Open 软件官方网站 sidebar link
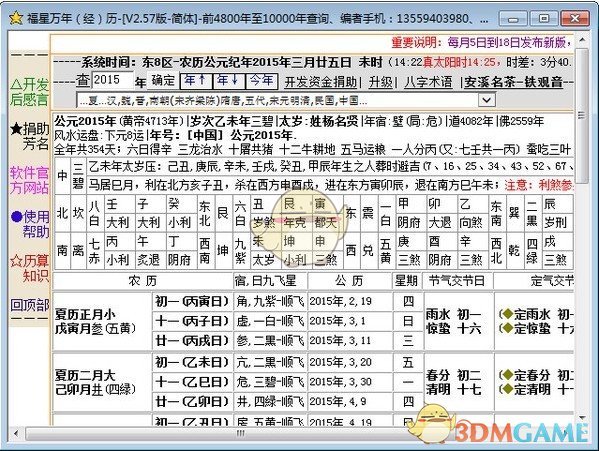Screen dimensions: 599x451 point(29,180)
